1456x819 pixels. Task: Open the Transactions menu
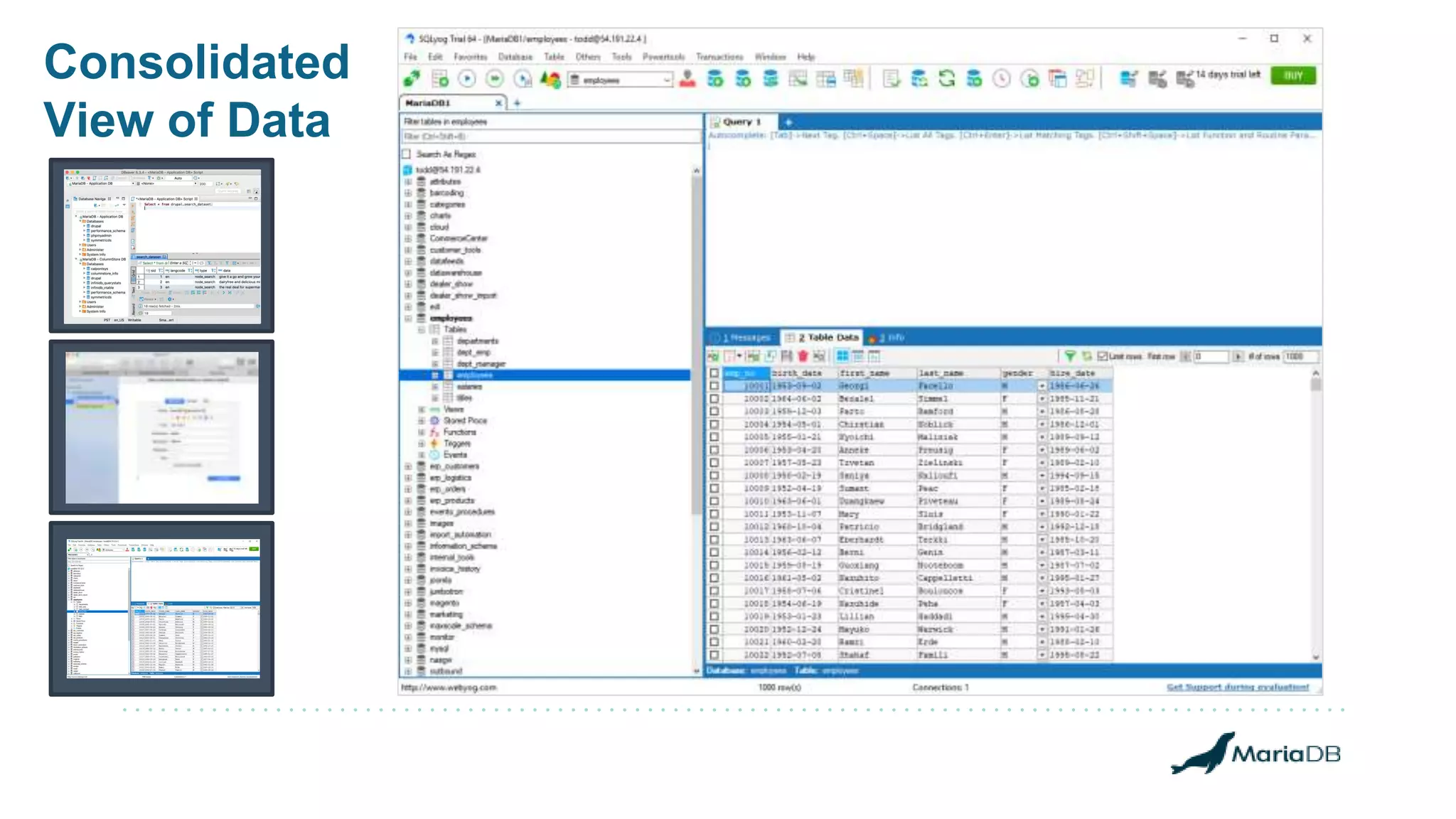point(719,57)
